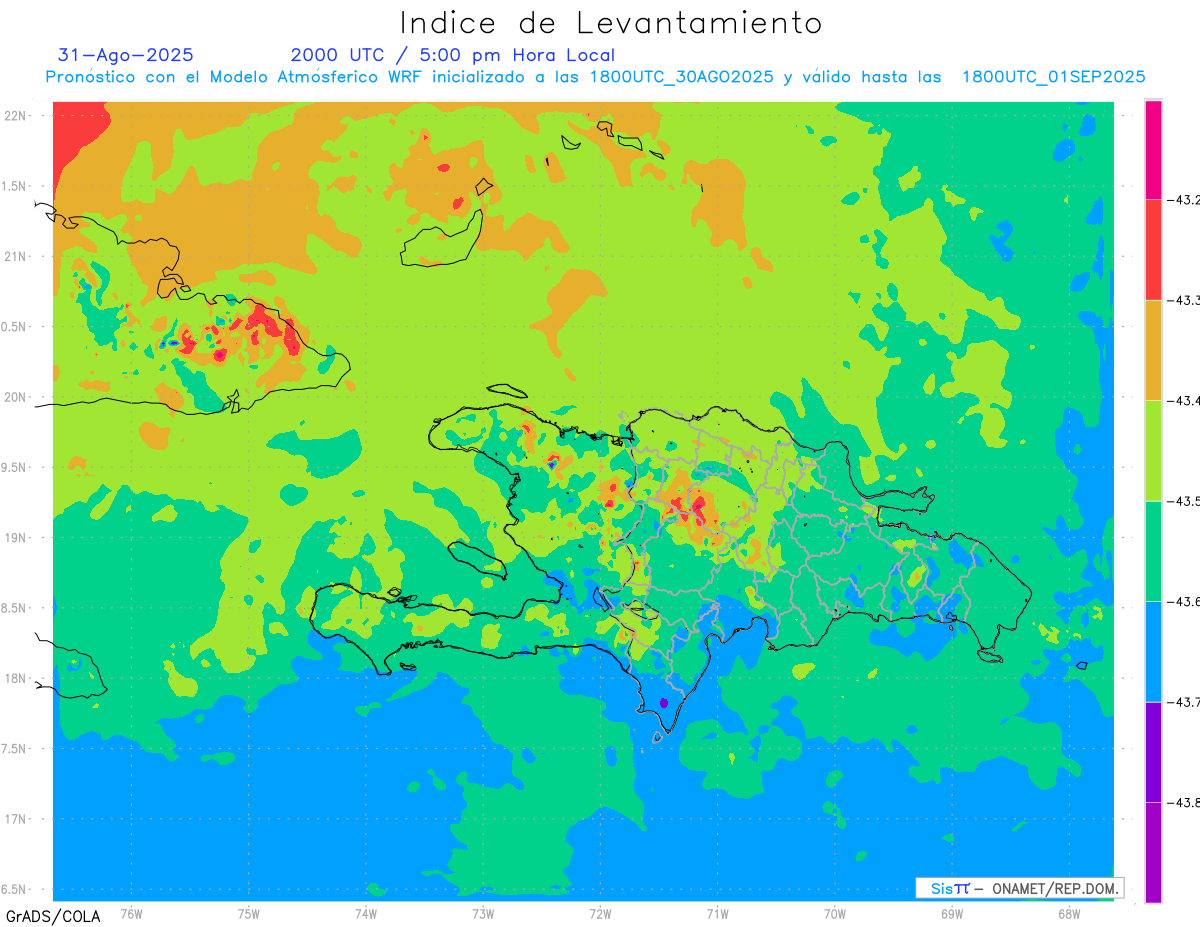
Task: Click the '75W' longitude label
Action: [249, 913]
